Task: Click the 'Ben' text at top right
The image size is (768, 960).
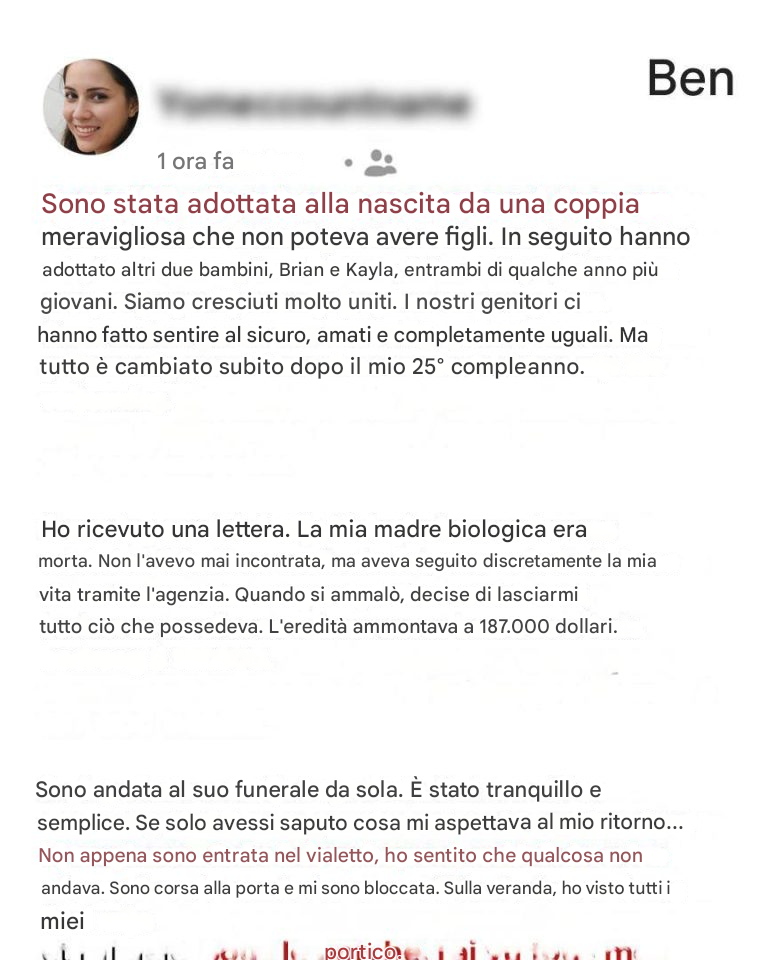Action: pos(690,78)
